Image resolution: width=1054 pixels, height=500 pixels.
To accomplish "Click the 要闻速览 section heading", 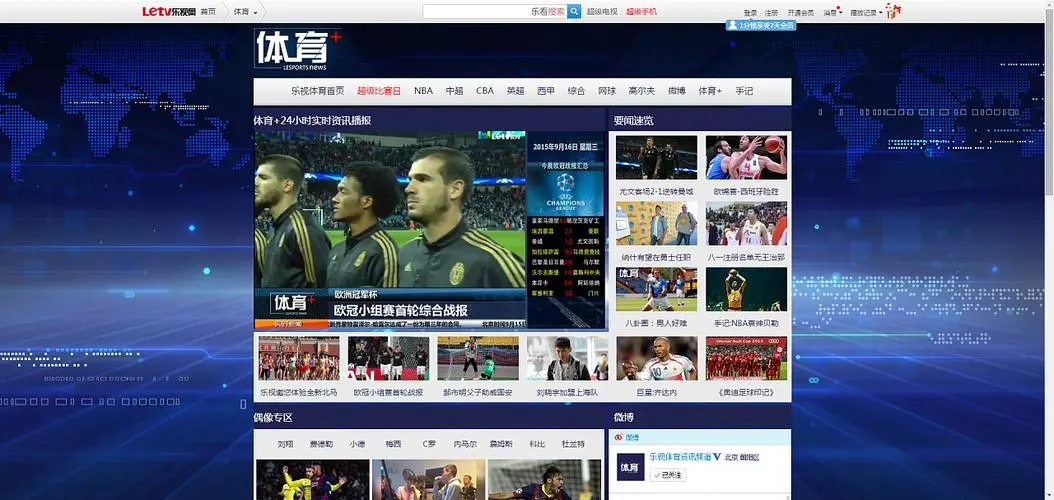I will point(633,121).
